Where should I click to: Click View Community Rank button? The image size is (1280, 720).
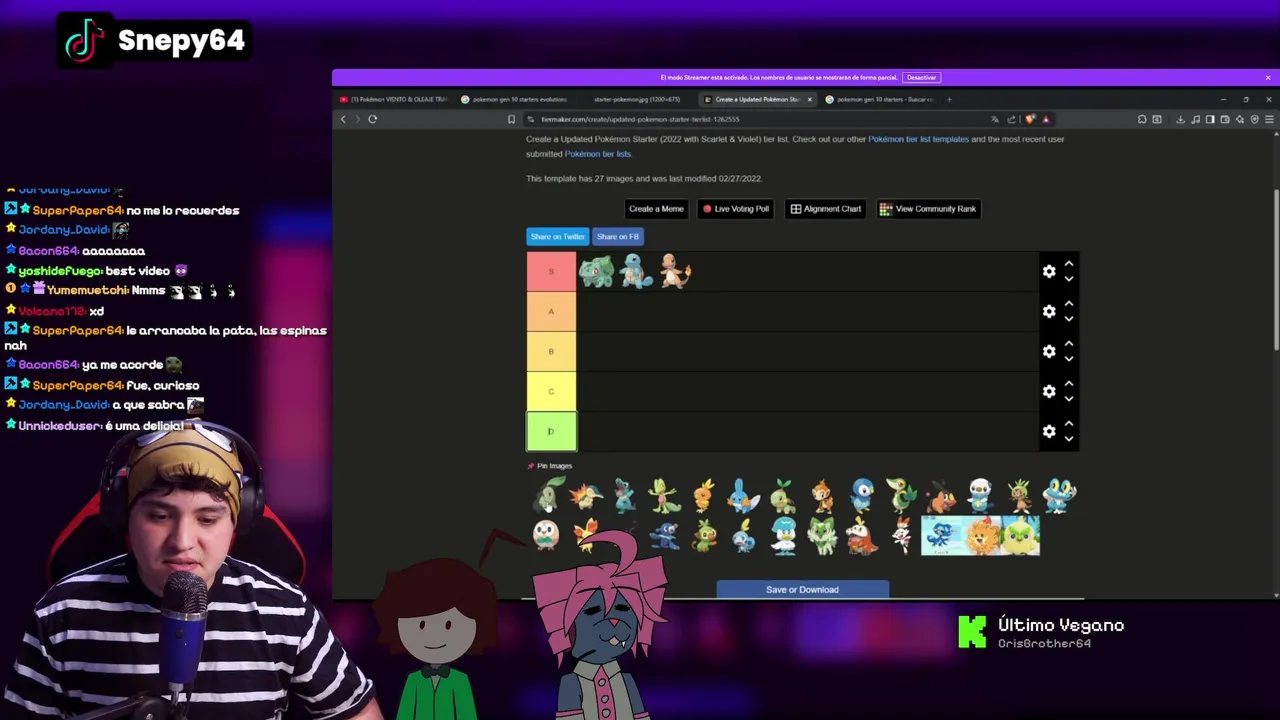[x=928, y=209]
